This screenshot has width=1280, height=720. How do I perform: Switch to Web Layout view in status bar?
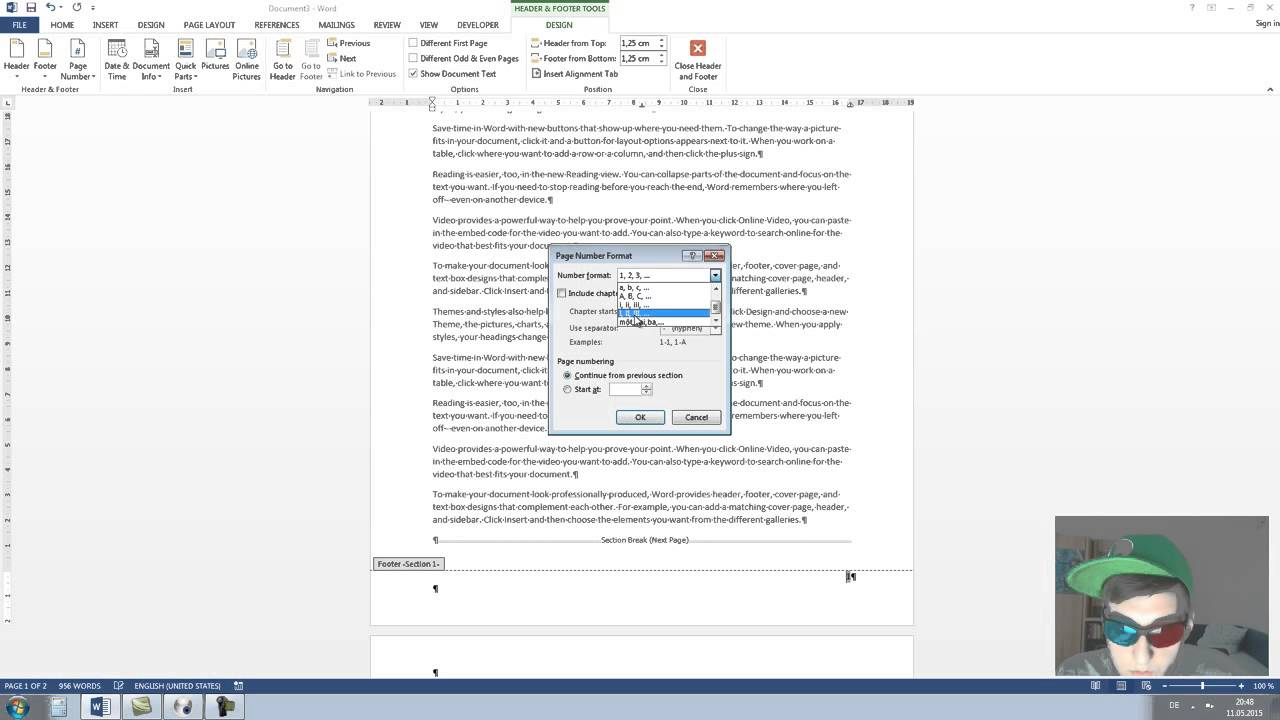click(x=1145, y=686)
